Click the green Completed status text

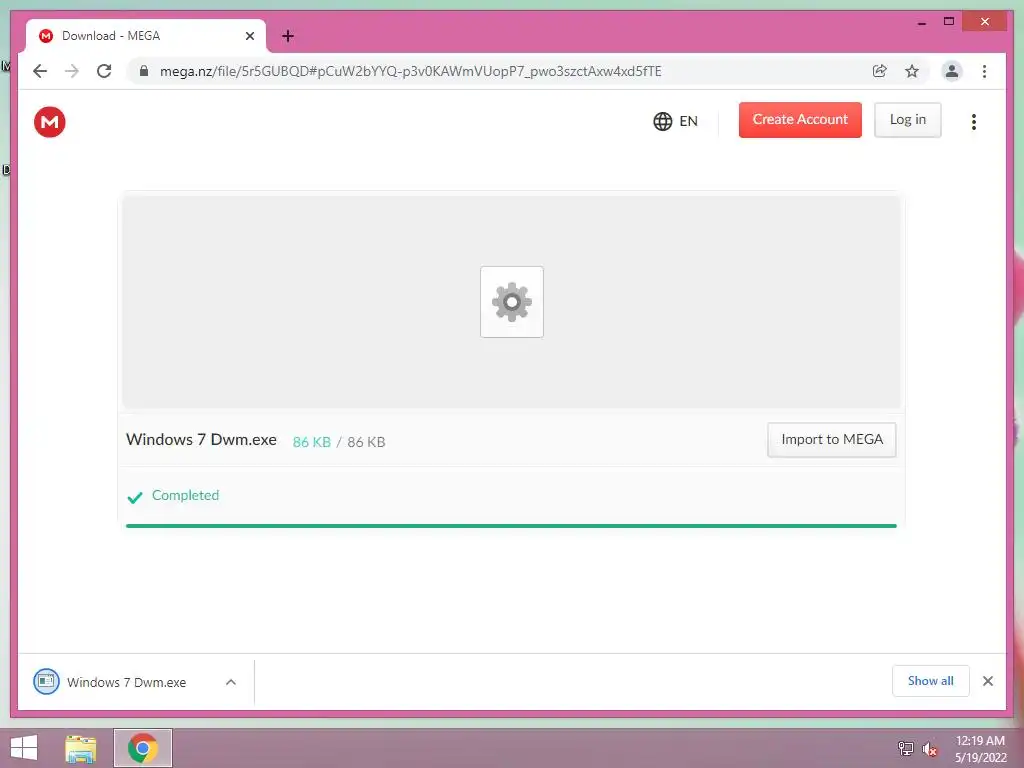coord(185,495)
